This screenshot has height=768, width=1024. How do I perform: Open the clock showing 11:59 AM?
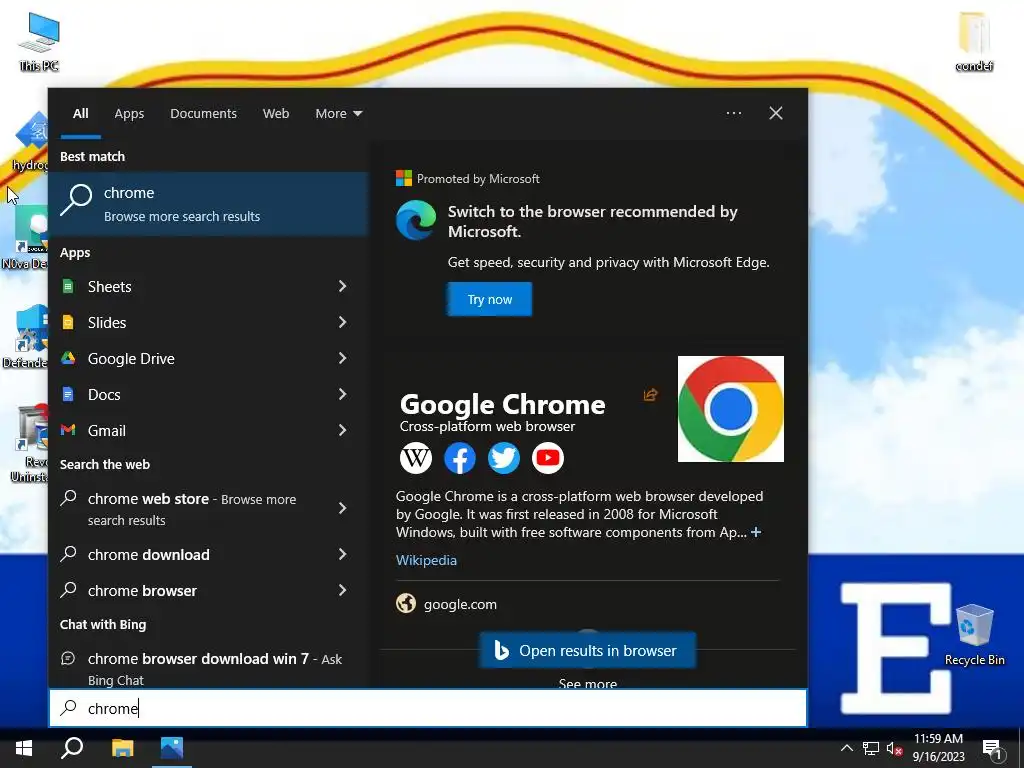[938, 748]
